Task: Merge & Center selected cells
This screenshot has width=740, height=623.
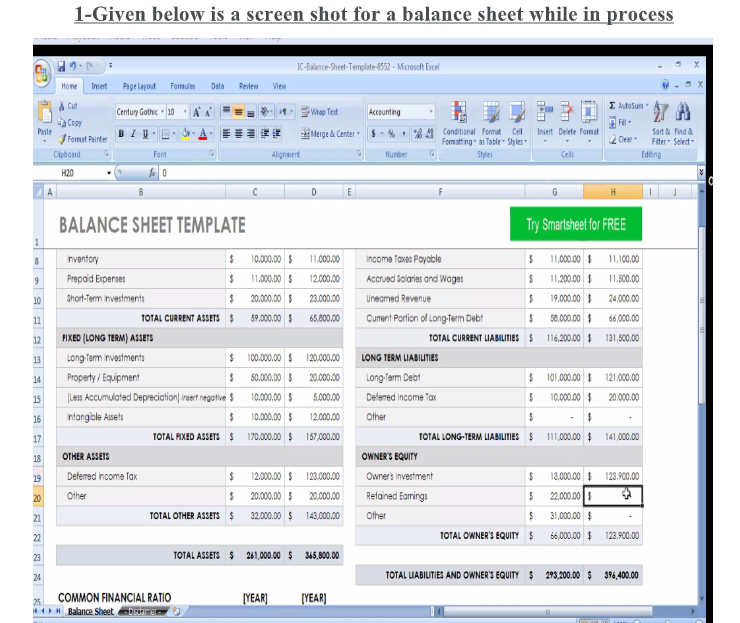Action: [329, 134]
